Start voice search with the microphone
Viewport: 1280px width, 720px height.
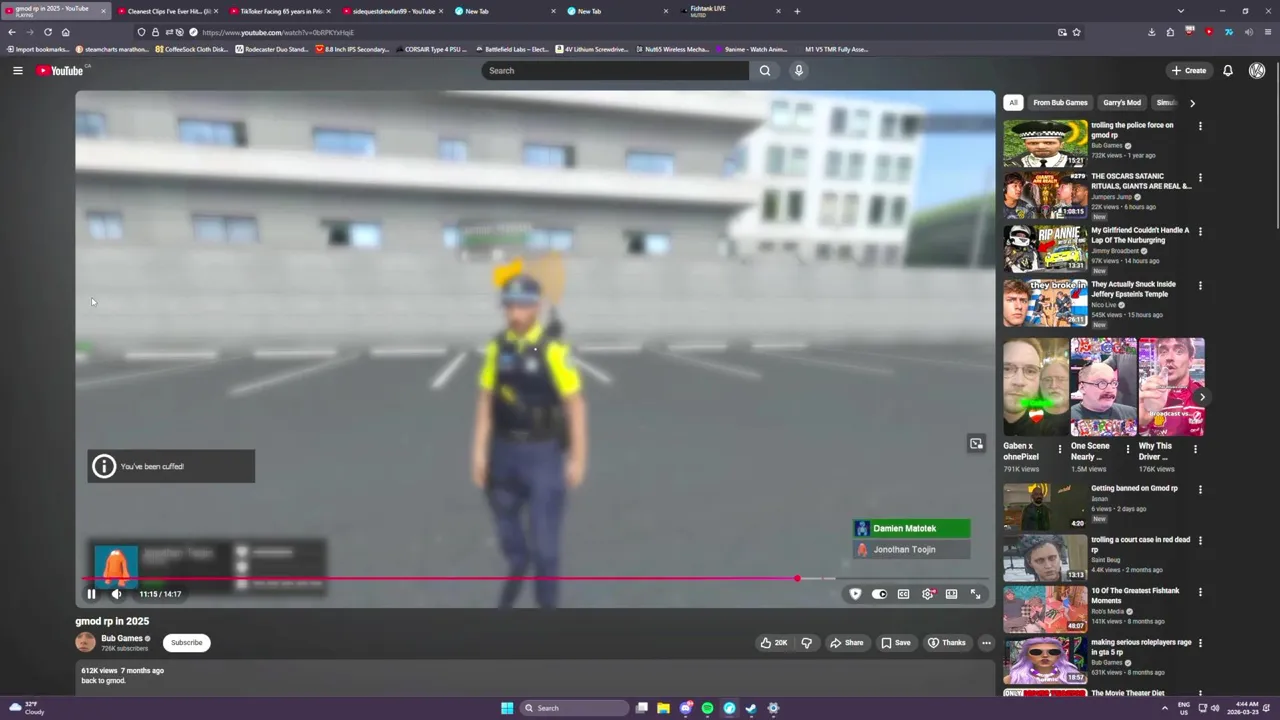pos(798,70)
